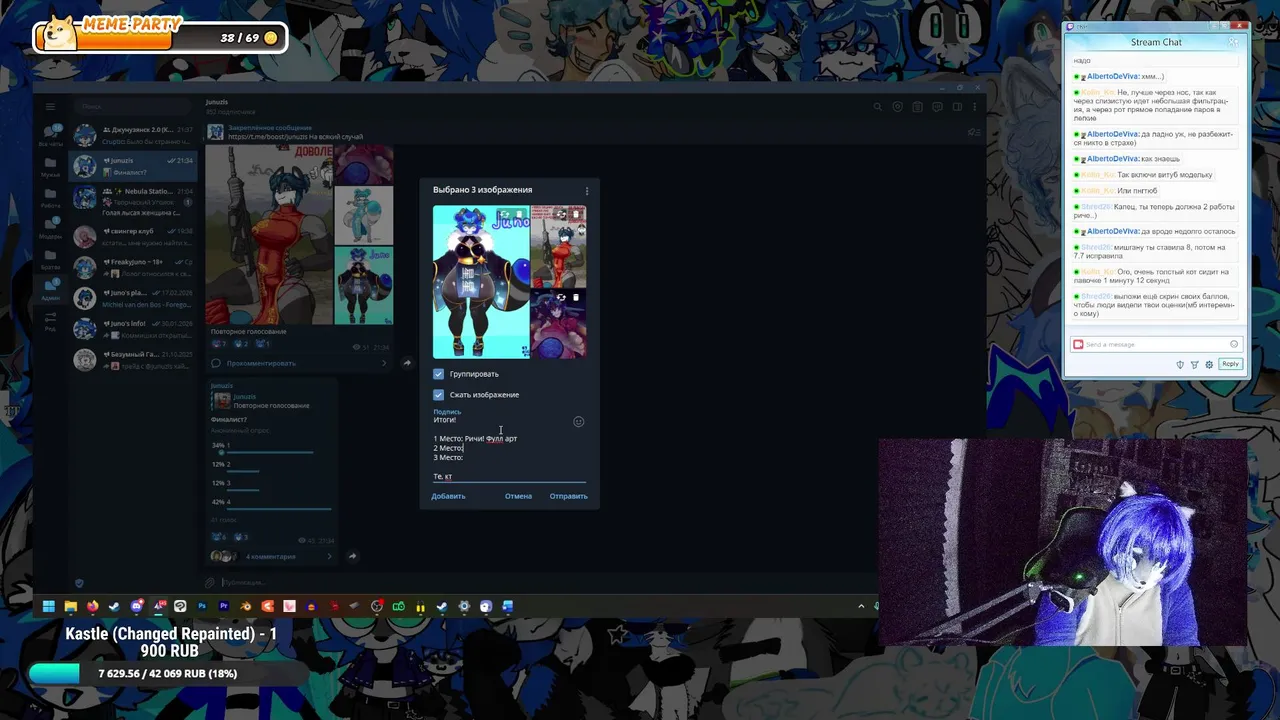Open Discord from taskbar

tap(137, 606)
